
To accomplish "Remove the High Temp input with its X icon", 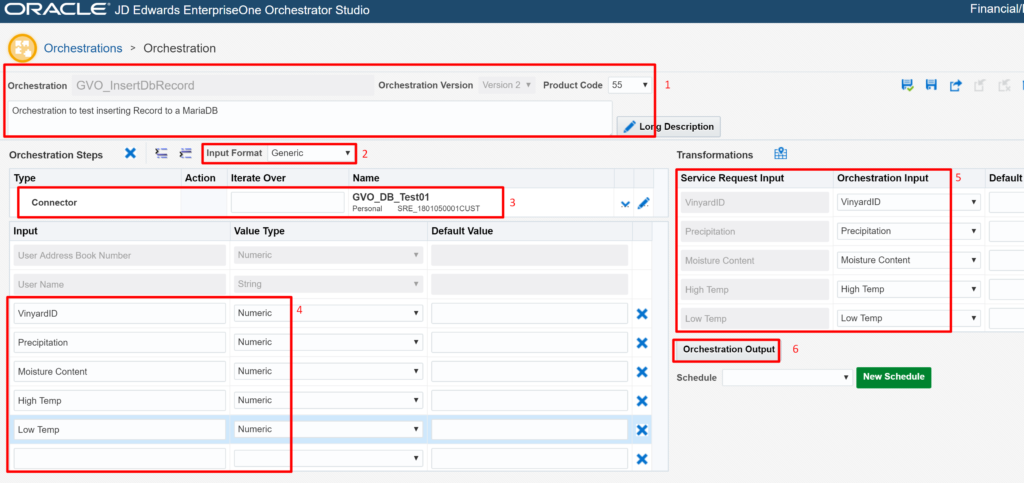I will point(642,401).
